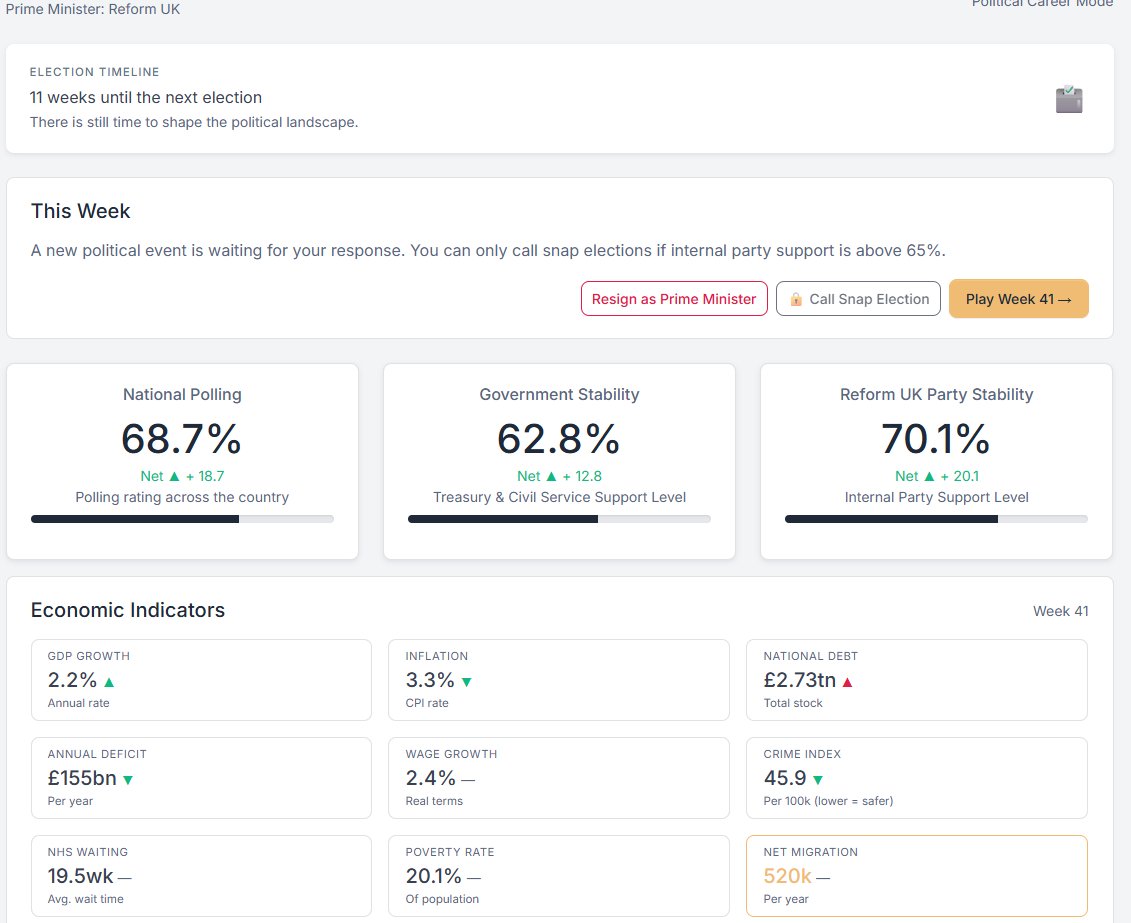1131x923 pixels.
Task: Click the "Per 100k (lower = safer)" caption
Action: click(x=828, y=801)
